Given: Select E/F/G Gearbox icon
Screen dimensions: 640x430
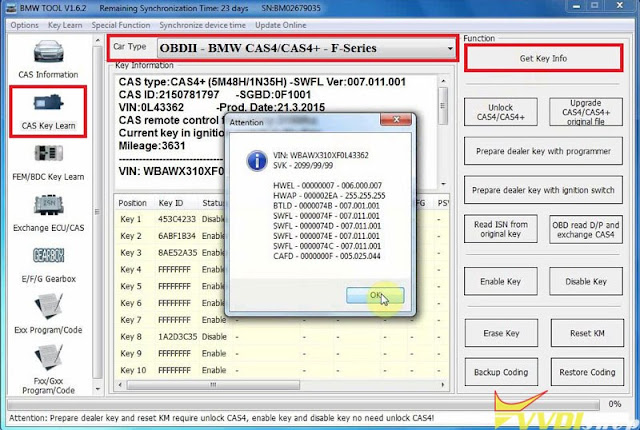Looking at the screenshot, I should coord(49,255).
